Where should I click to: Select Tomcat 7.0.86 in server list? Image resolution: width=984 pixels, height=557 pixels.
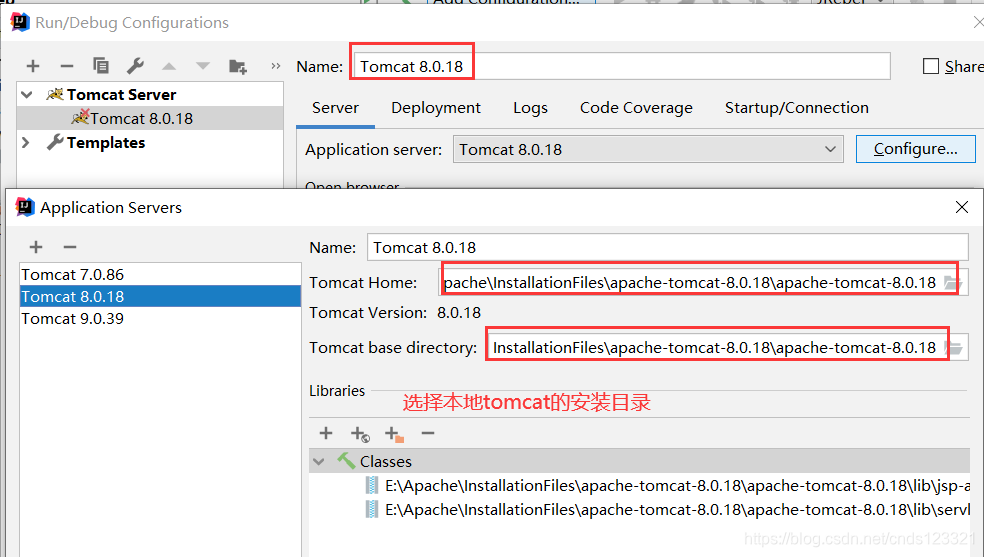tap(160, 274)
